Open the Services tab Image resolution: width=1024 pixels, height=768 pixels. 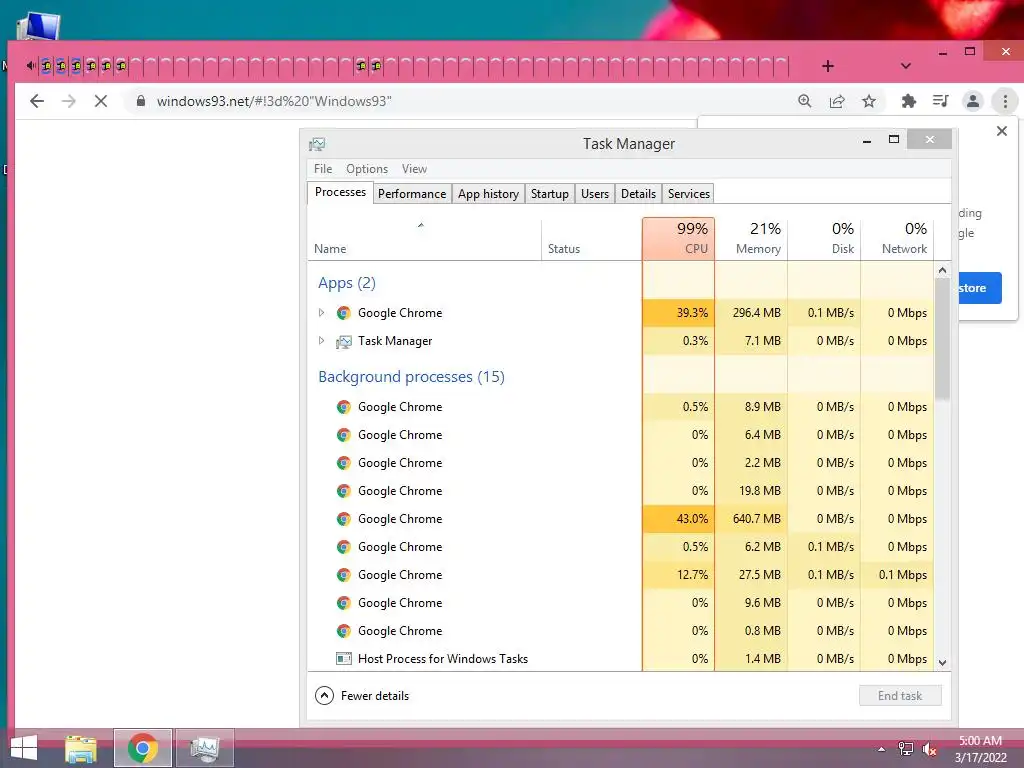(688, 194)
